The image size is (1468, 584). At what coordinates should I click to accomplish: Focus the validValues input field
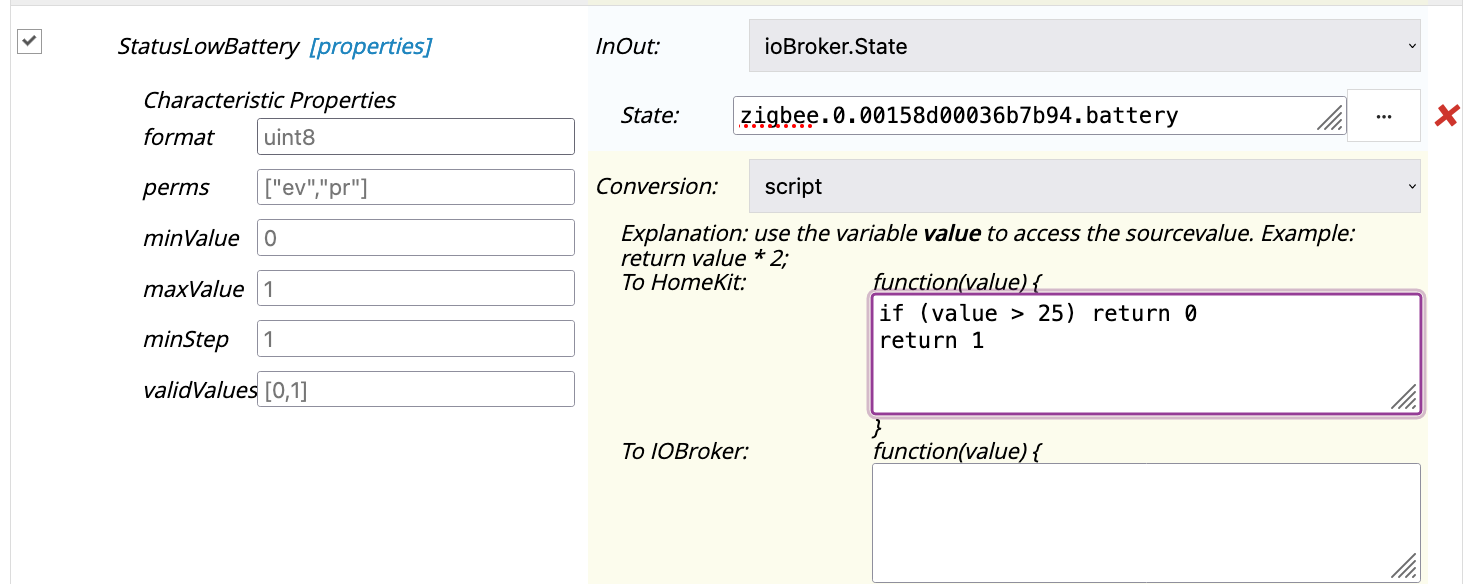[x=415, y=389]
